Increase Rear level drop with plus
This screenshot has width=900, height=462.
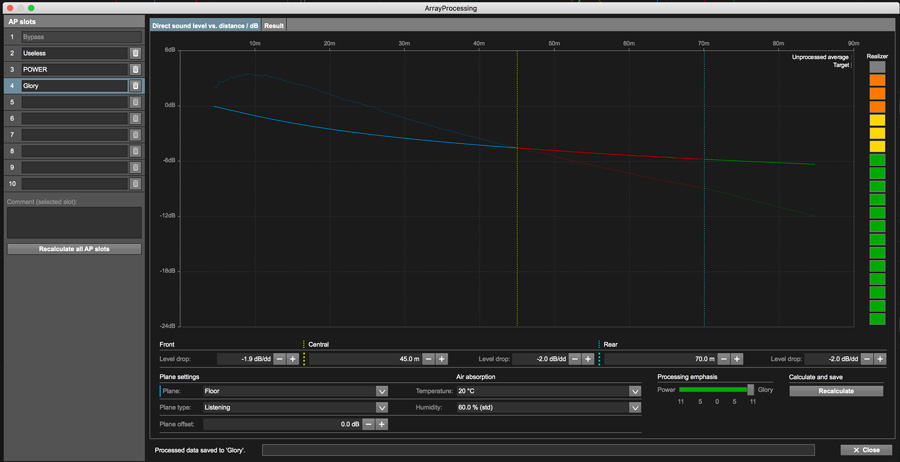coord(880,359)
